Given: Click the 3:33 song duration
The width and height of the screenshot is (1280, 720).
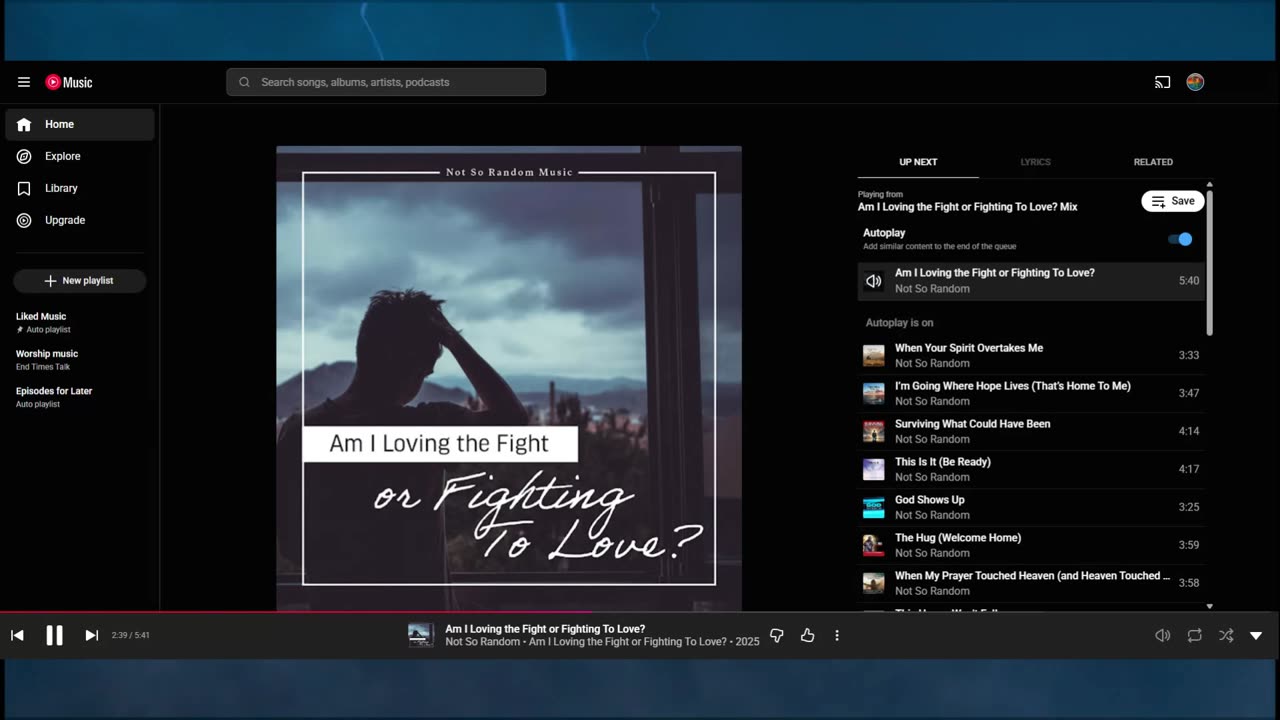Looking at the screenshot, I should [x=1189, y=355].
